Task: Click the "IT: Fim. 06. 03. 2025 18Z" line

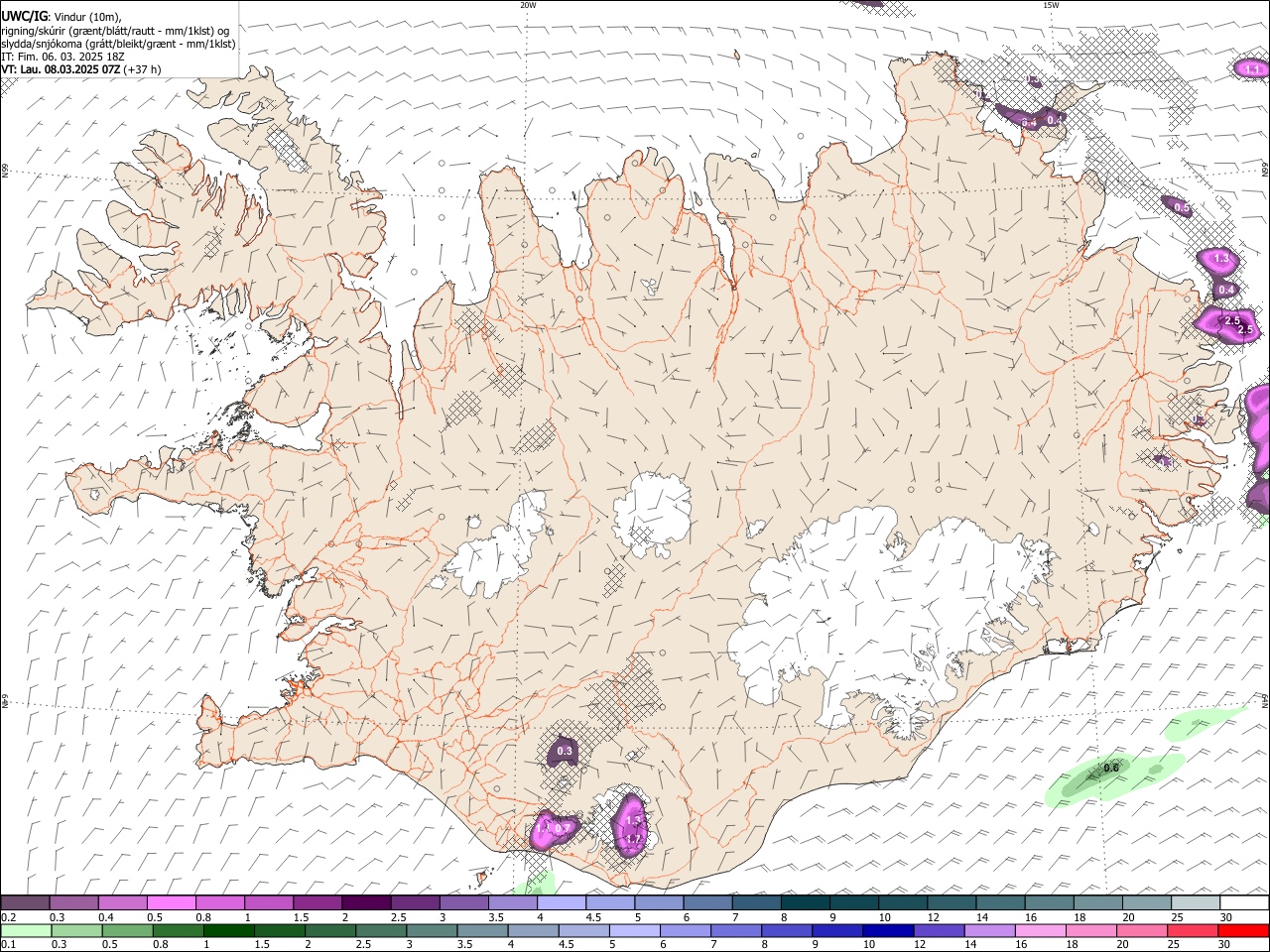Action: [x=63, y=57]
